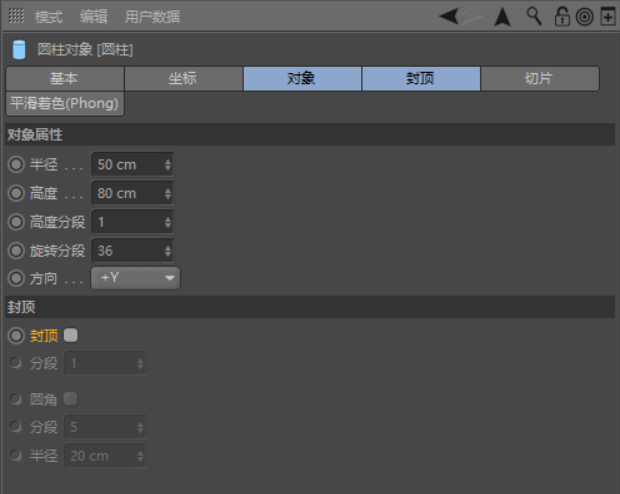Open the 用户数据 menu
Screen dimensions: 620x494
[x=152, y=17]
